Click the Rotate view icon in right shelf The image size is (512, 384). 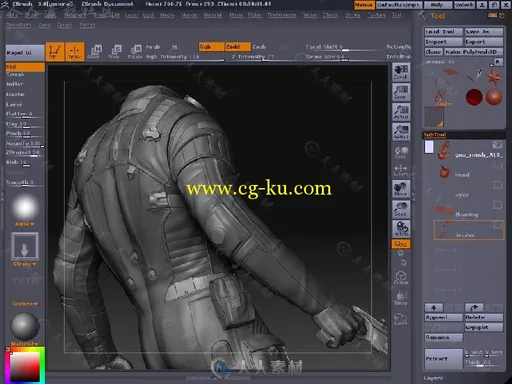click(401, 229)
